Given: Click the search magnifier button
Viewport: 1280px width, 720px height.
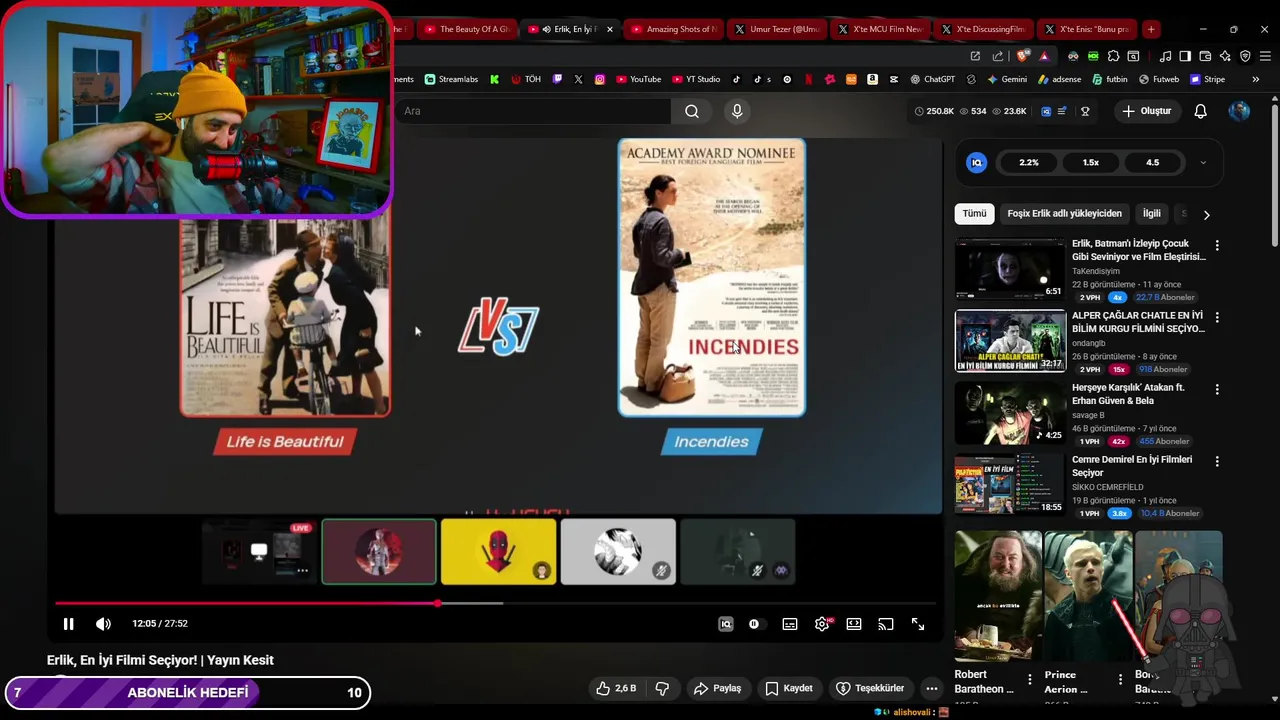Looking at the screenshot, I should [x=692, y=111].
